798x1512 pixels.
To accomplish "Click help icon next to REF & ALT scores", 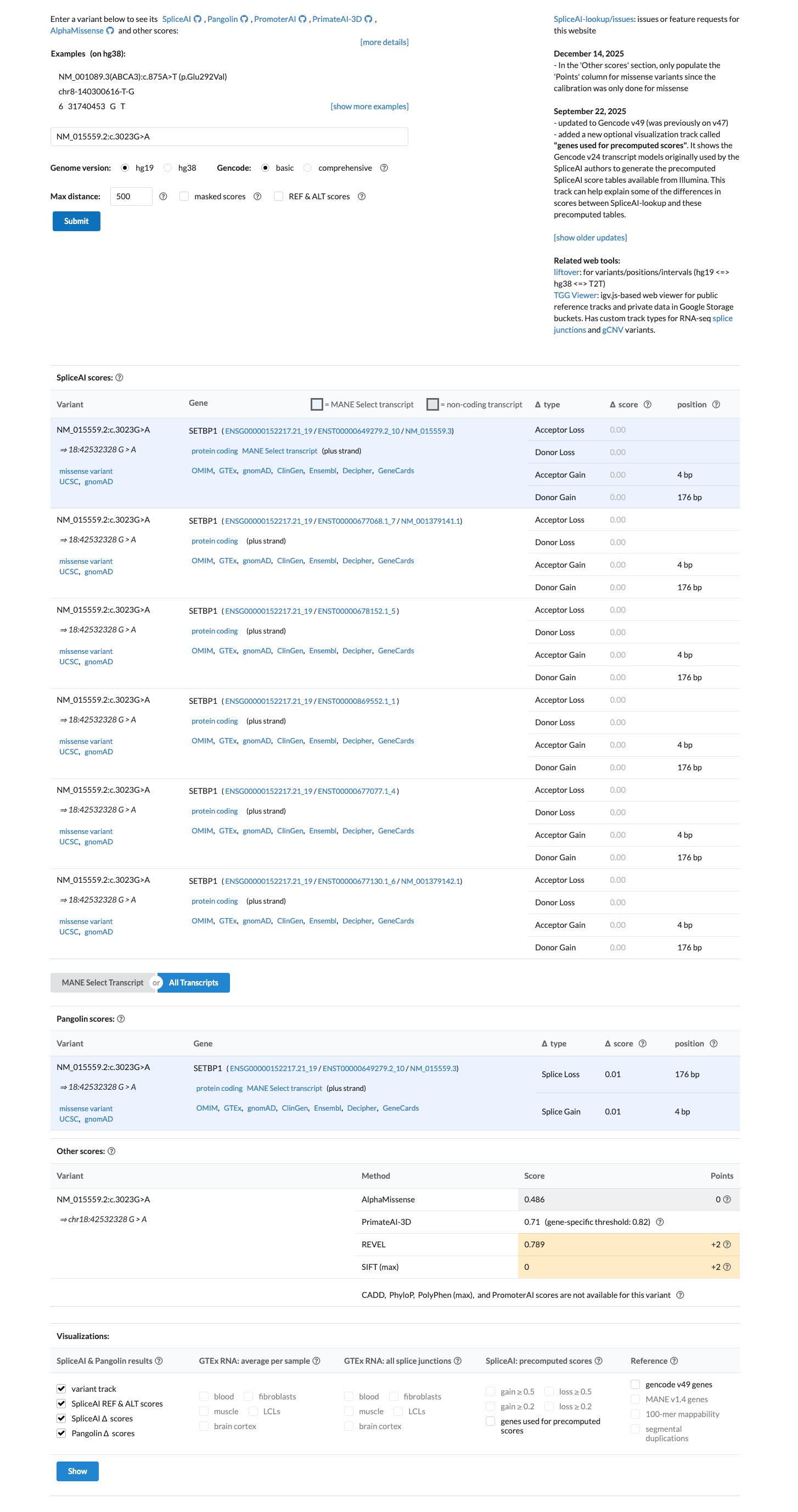I will click(x=362, y=197).
